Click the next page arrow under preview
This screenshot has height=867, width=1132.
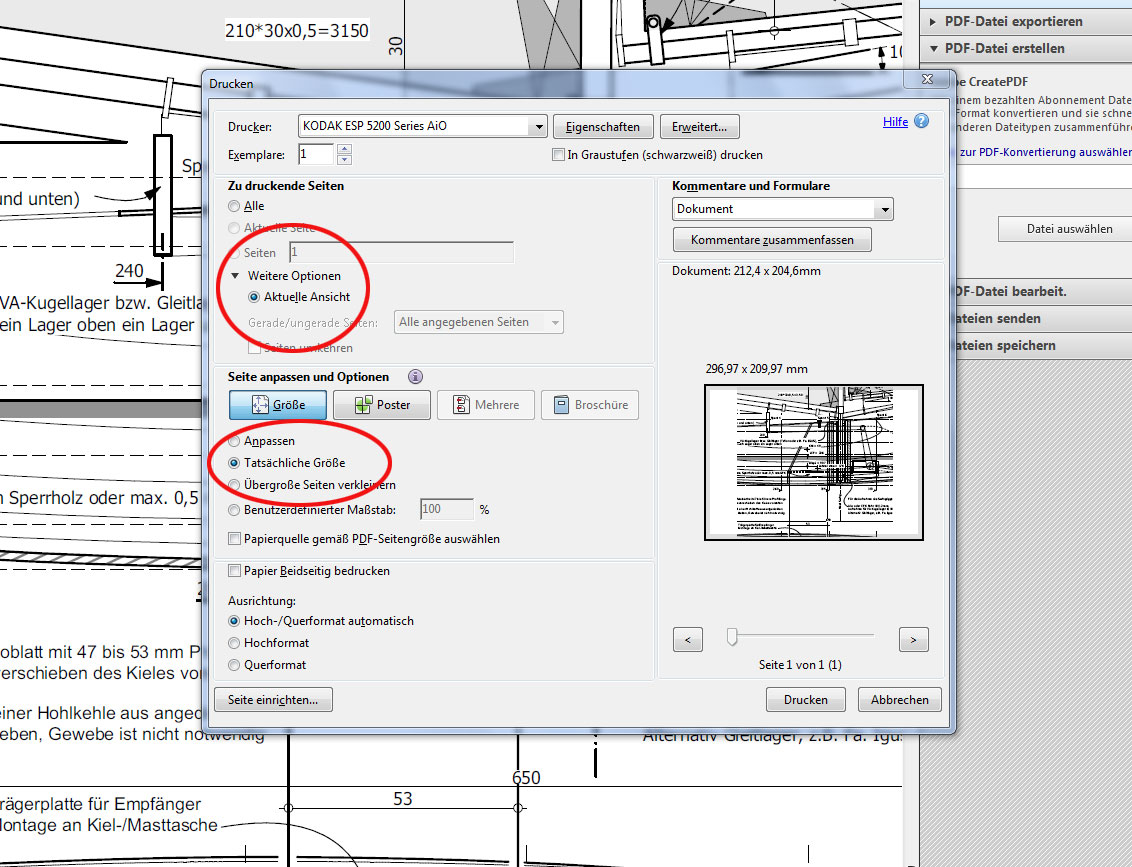tap(913, 639)
